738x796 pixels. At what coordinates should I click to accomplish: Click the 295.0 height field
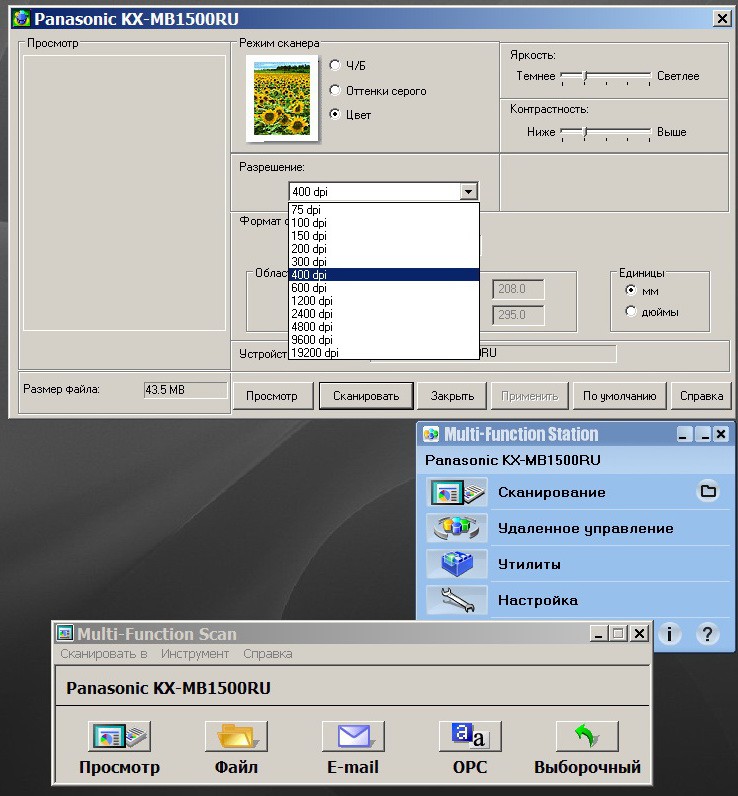pos(518,315)
